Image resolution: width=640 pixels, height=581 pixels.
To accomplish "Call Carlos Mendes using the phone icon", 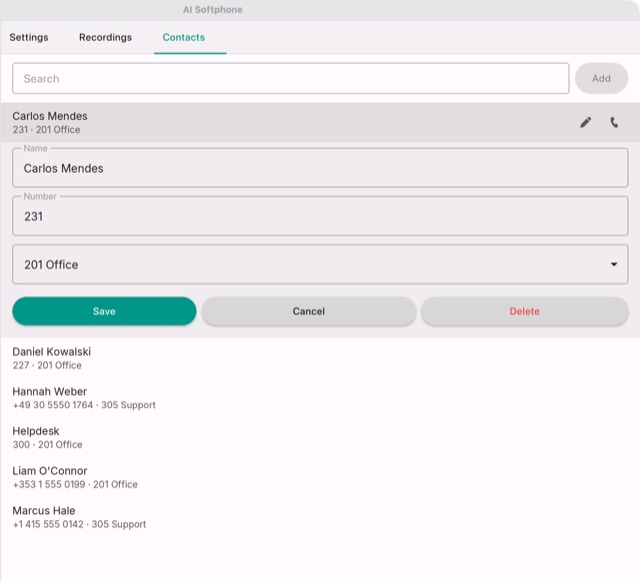I will (x=614, y=122).
